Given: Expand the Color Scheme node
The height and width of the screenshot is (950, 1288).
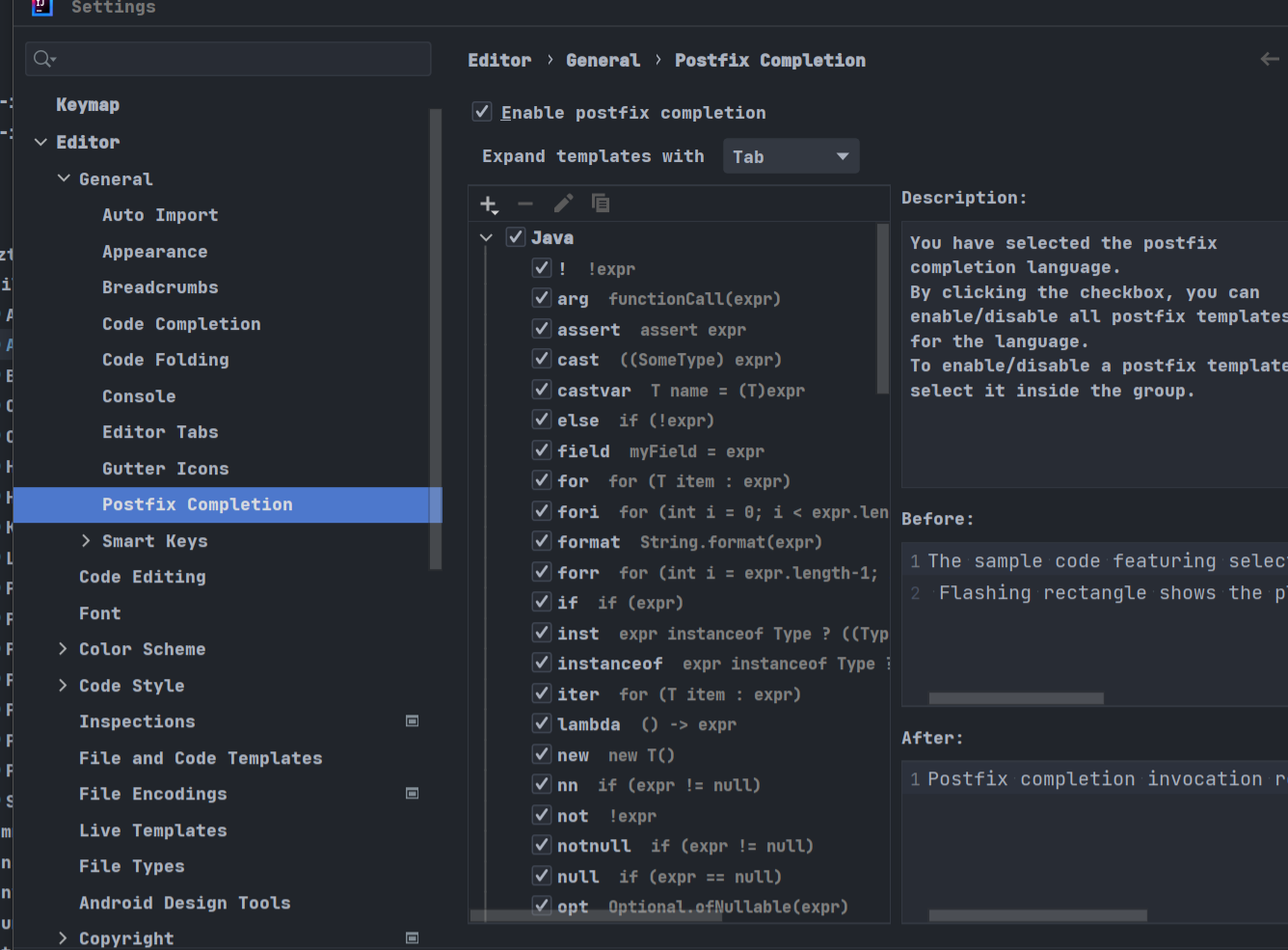Looking at the screenshot, I should [63, 649].
